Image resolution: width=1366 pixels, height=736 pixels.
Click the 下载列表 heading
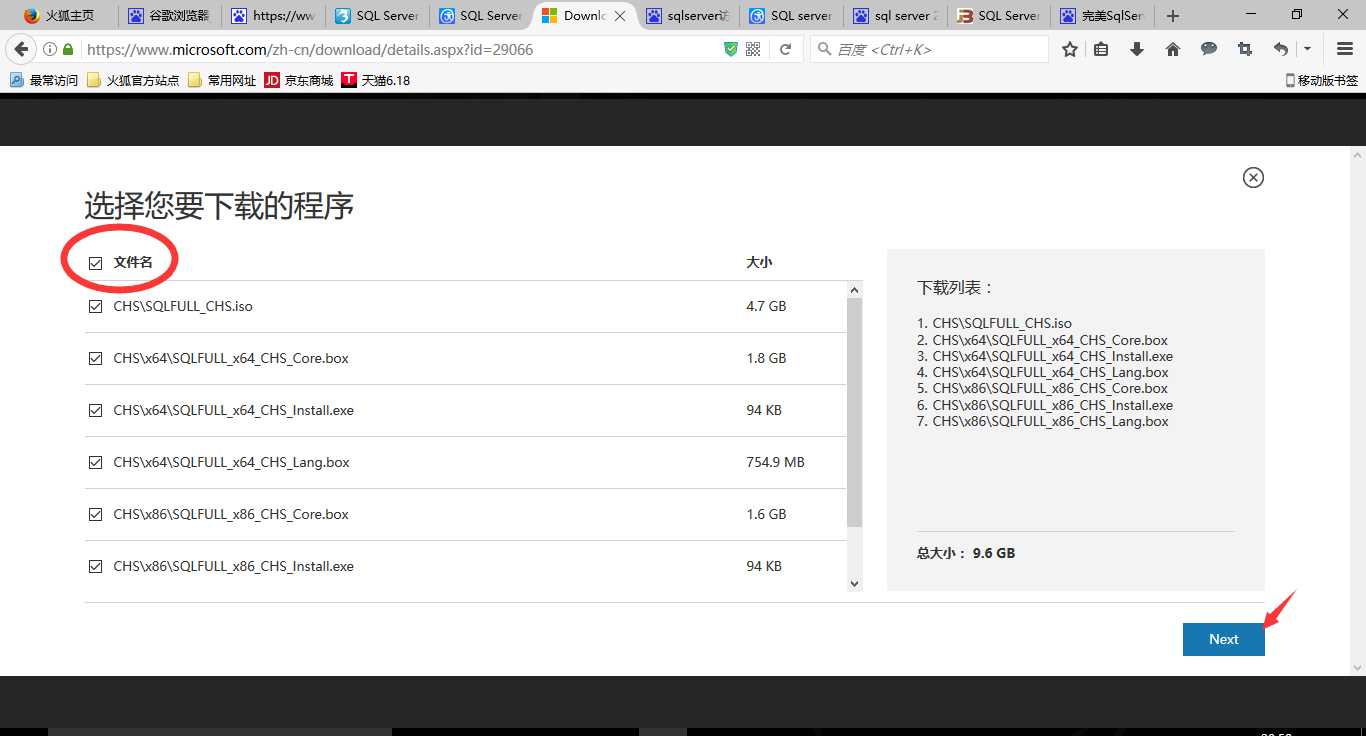point(956,288)
